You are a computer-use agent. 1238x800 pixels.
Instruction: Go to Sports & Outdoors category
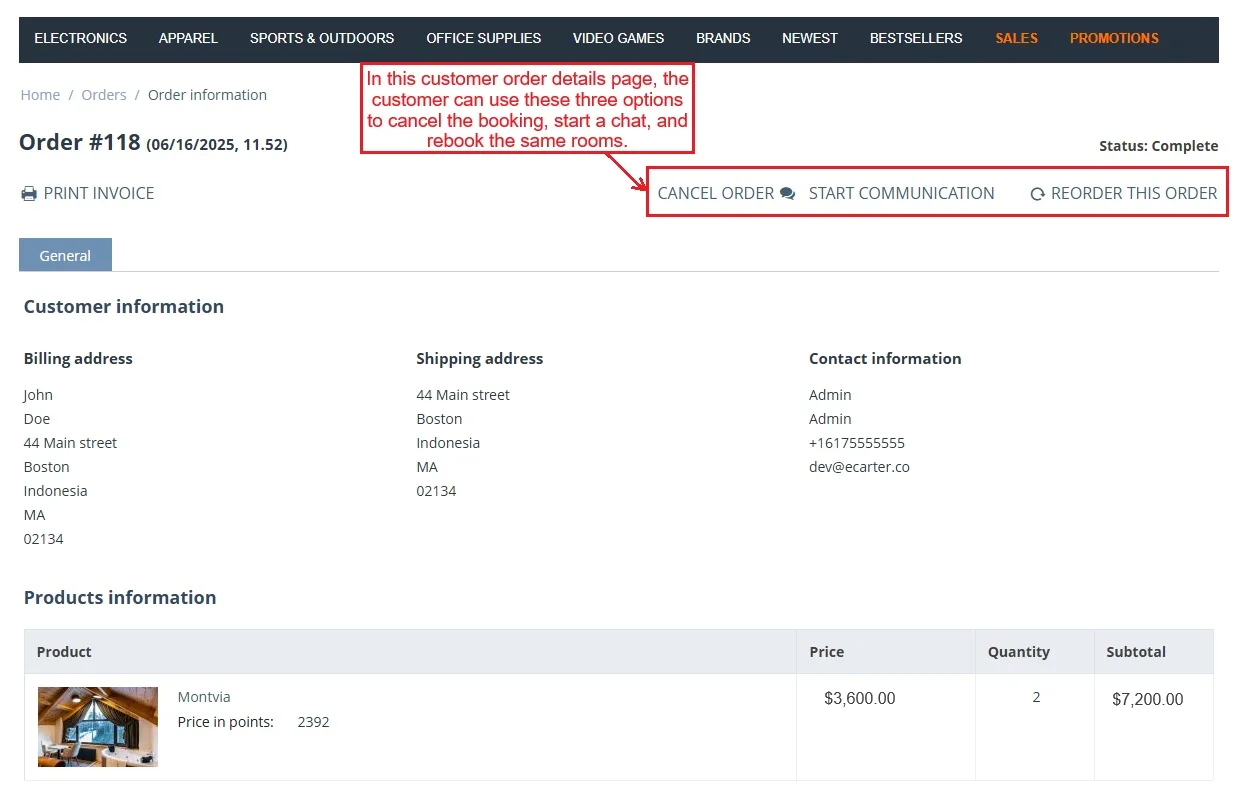click(x=322, y=38)
